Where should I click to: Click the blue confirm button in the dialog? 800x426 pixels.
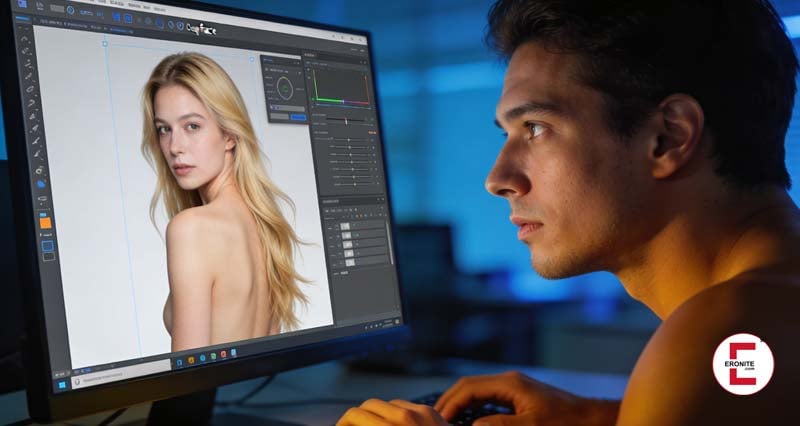[x=298, y=117]
